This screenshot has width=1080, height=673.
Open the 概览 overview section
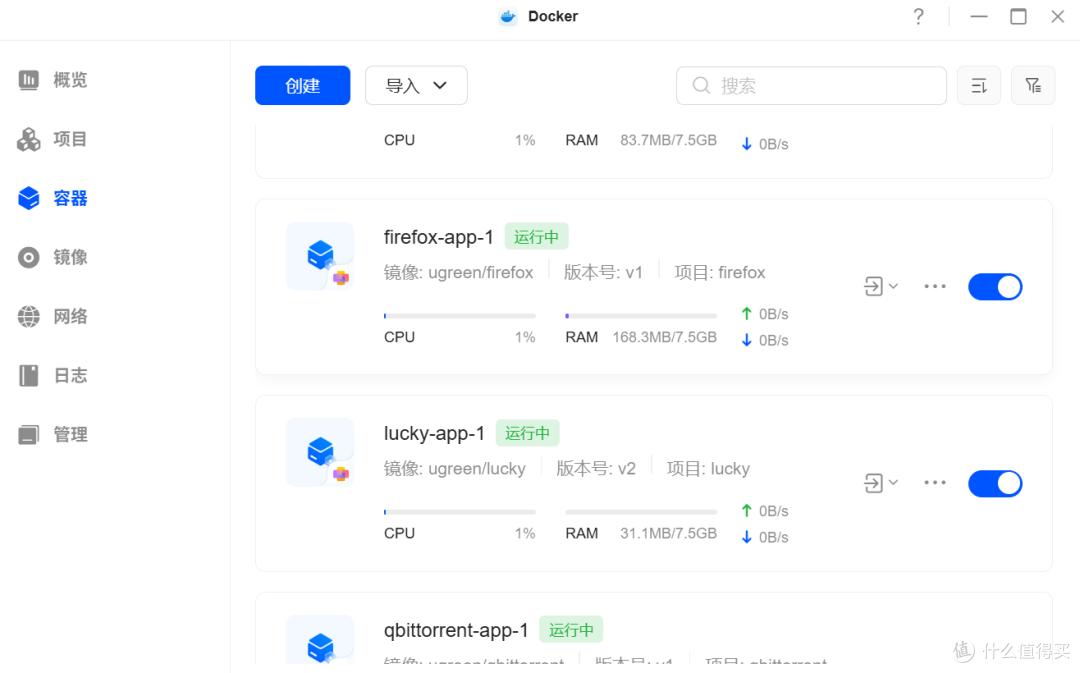(53, 80)
